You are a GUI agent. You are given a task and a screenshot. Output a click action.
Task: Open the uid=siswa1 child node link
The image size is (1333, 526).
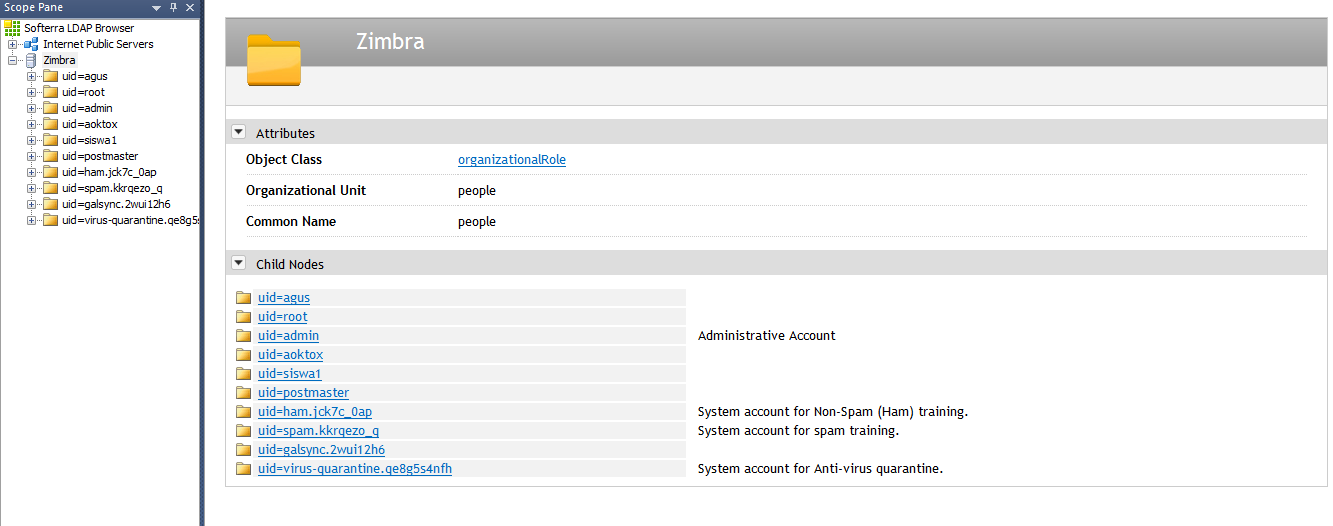pos(290,373)
